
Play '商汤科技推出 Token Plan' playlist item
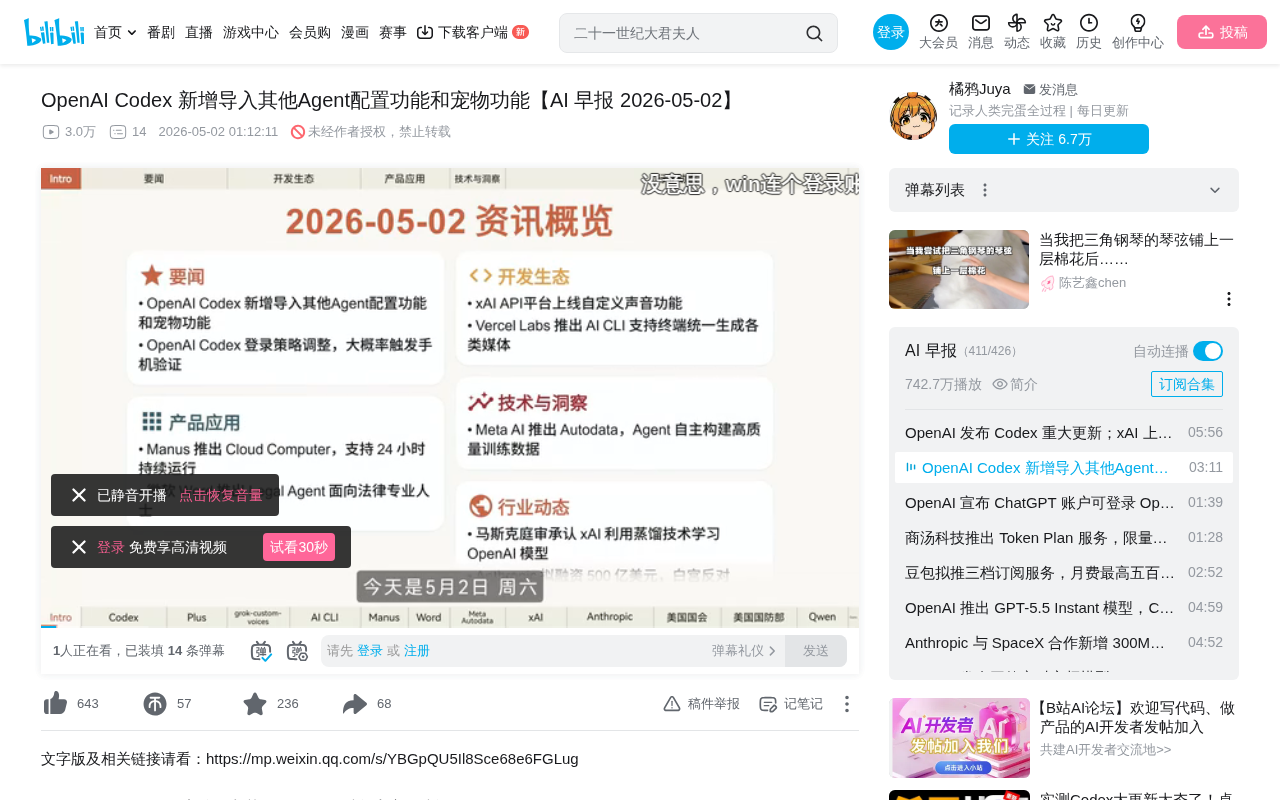pos(1064,537)
